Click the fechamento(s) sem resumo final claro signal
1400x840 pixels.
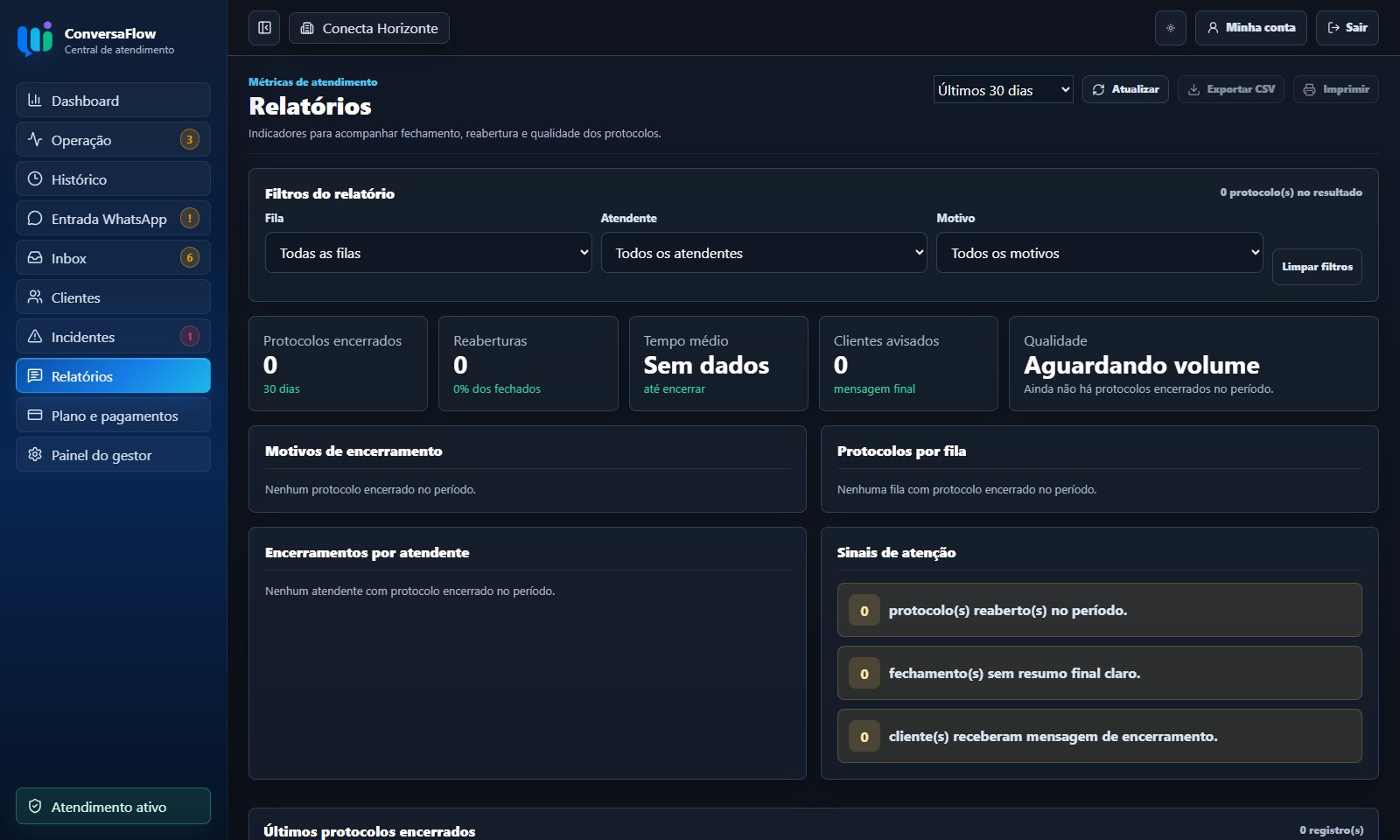click(x=1100, y=673)
